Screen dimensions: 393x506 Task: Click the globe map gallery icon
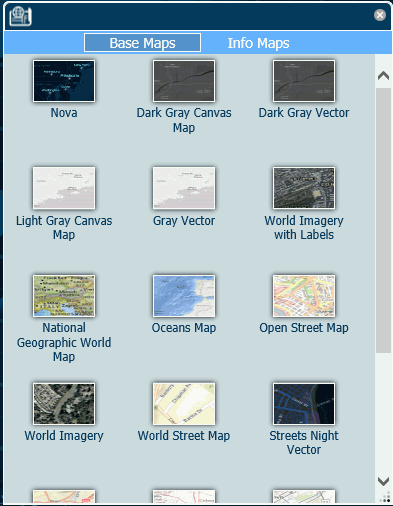(x=20, y=16)
